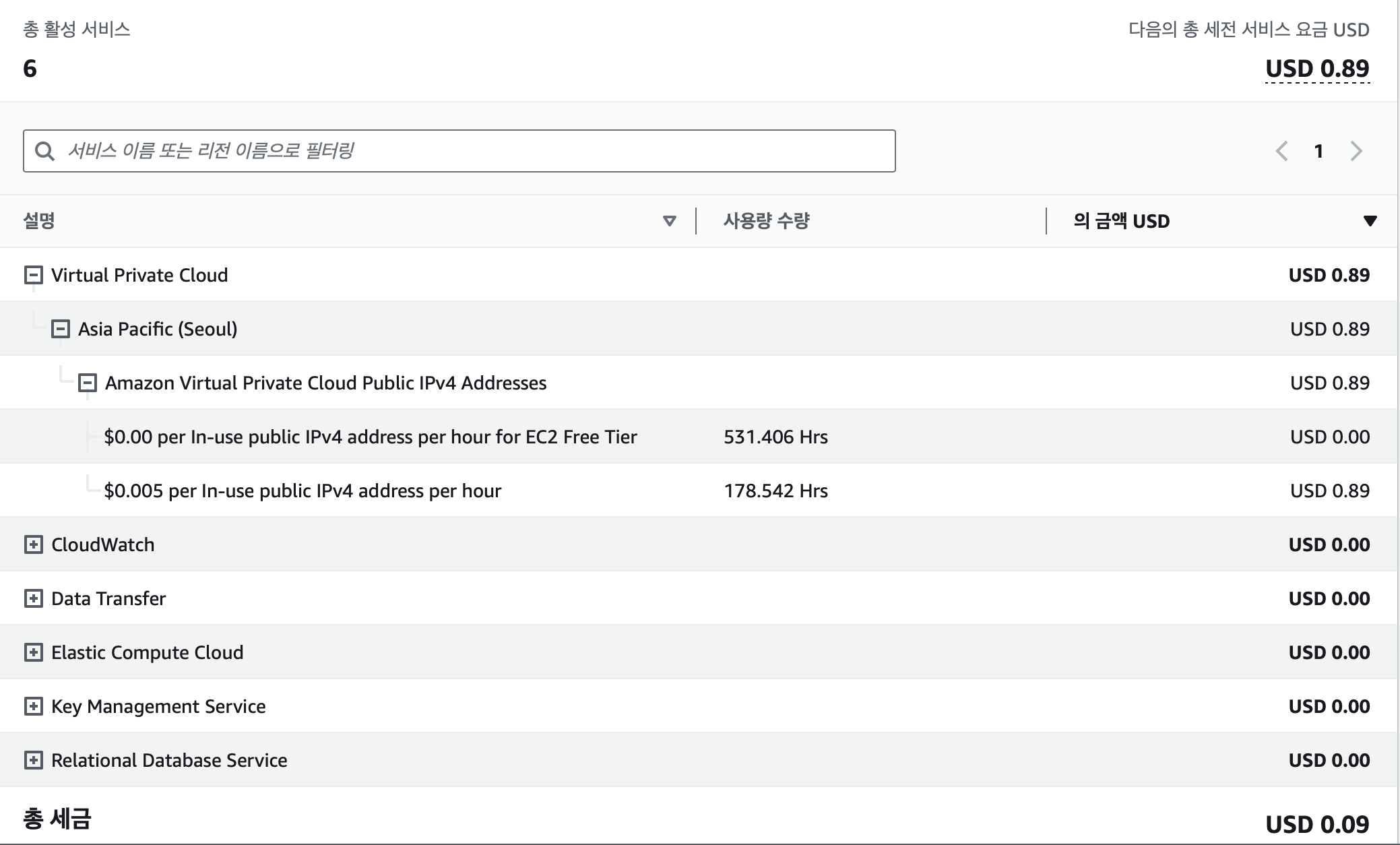Select page number 1
1400x845 pixels.
point(1318,151)
